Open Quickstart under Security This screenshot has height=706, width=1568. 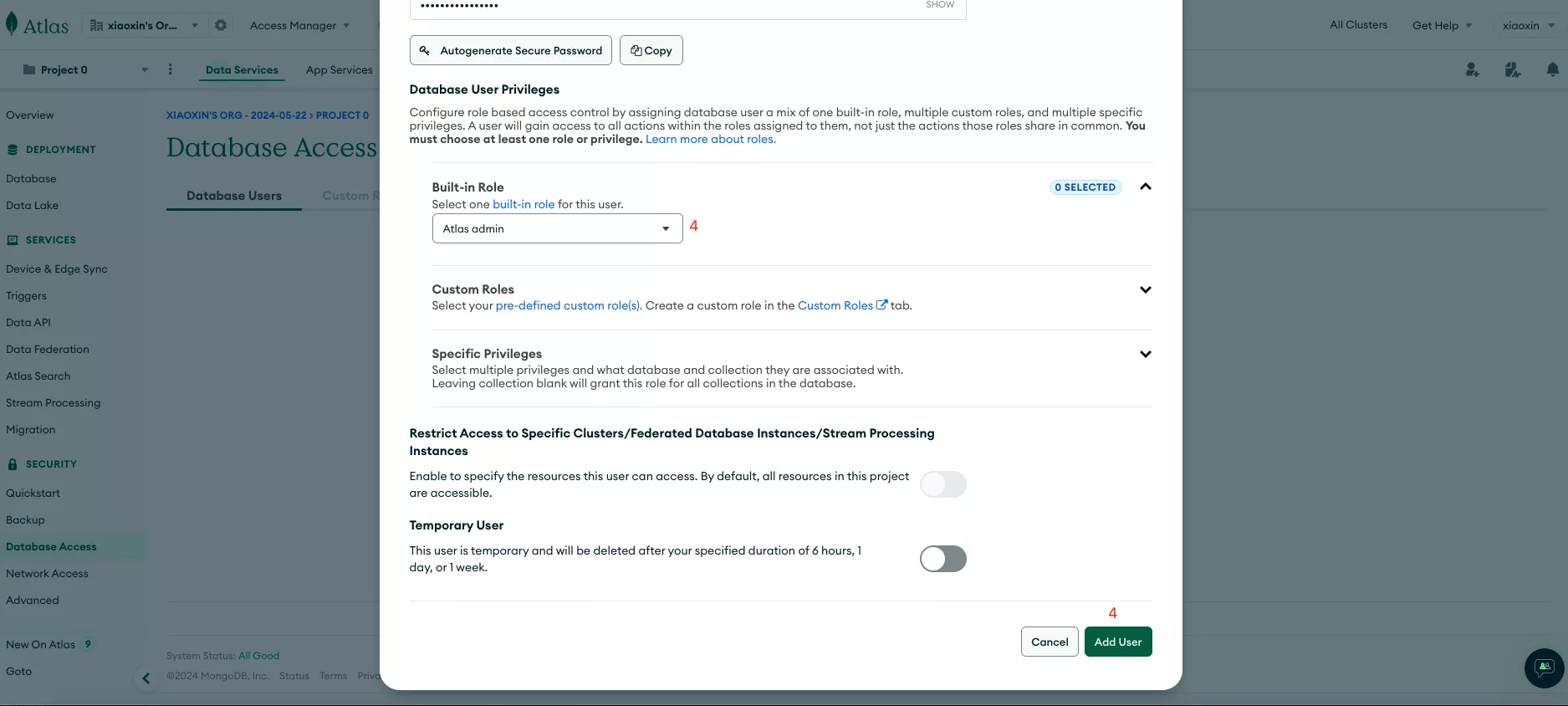click(x=33, y=493)
